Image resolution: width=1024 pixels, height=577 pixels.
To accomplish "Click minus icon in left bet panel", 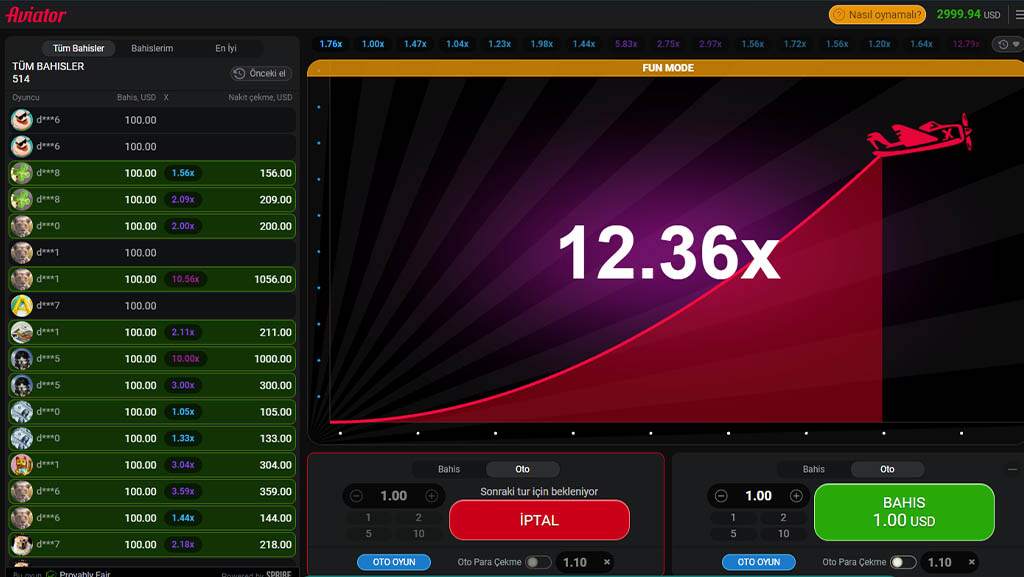I will point(356,496).
